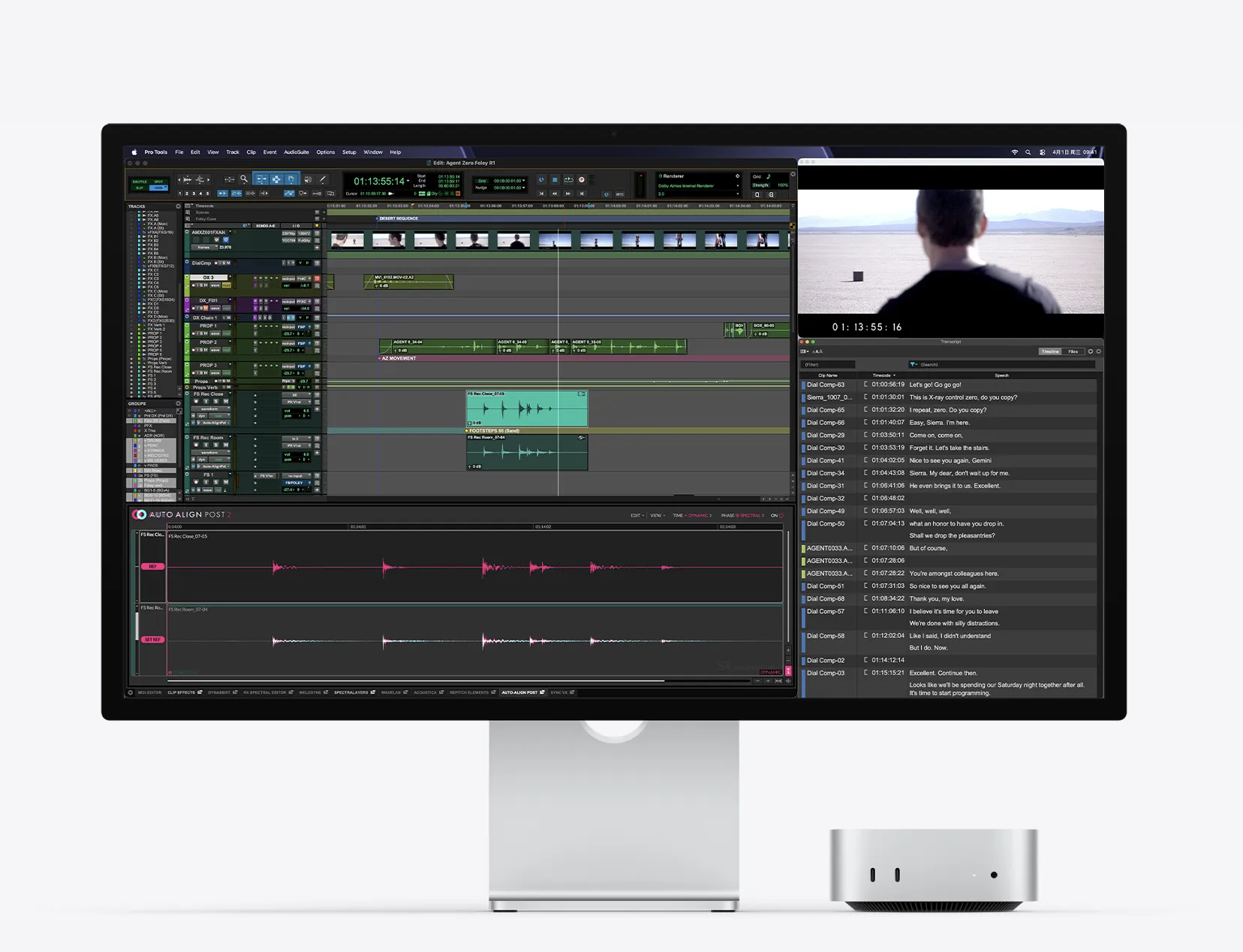The height and width of the screenshot is (952, 1243).
Task: Toggle Spot edit mode
Action: coord(159,182)
